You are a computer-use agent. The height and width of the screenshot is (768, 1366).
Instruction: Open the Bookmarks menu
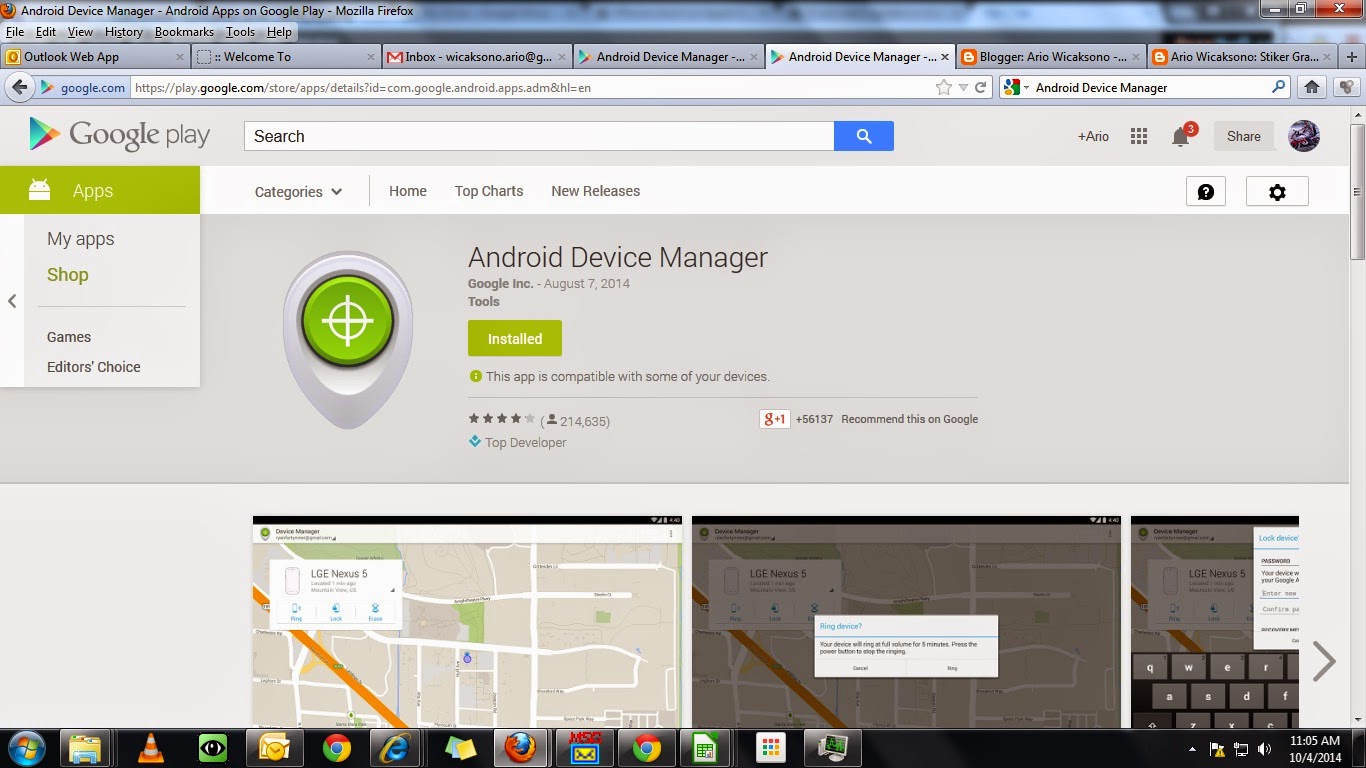click(x=184, y=32)
